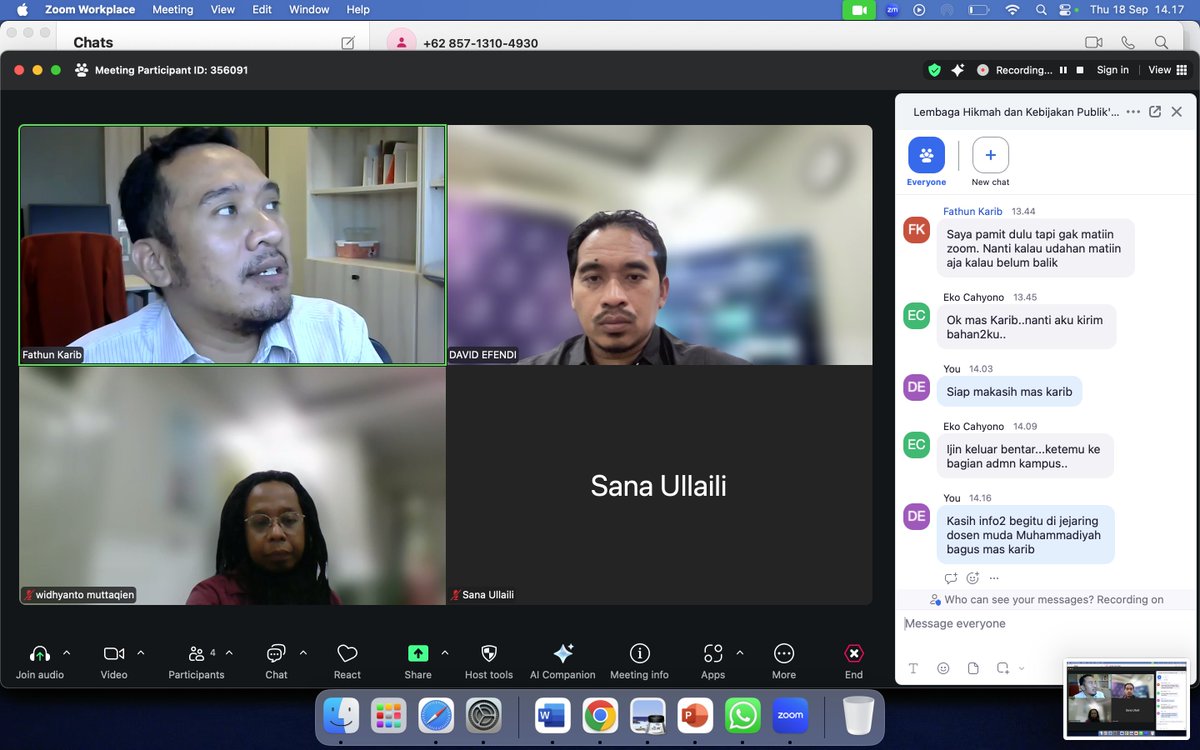
Task: Add emoji reaction to last message
Action: [x=973, y=578]
